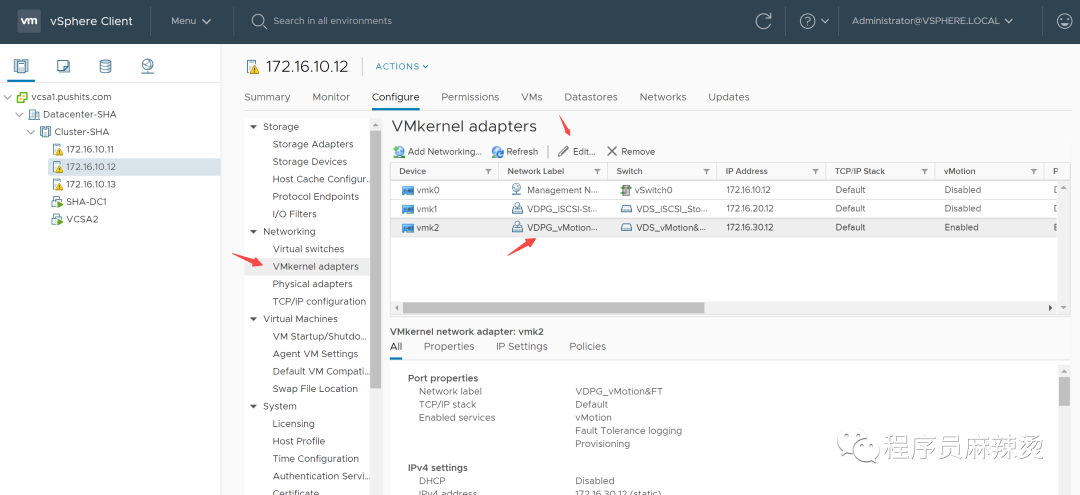Switch to the Datastores tab
1080x495 pixels.
[591, 97]
